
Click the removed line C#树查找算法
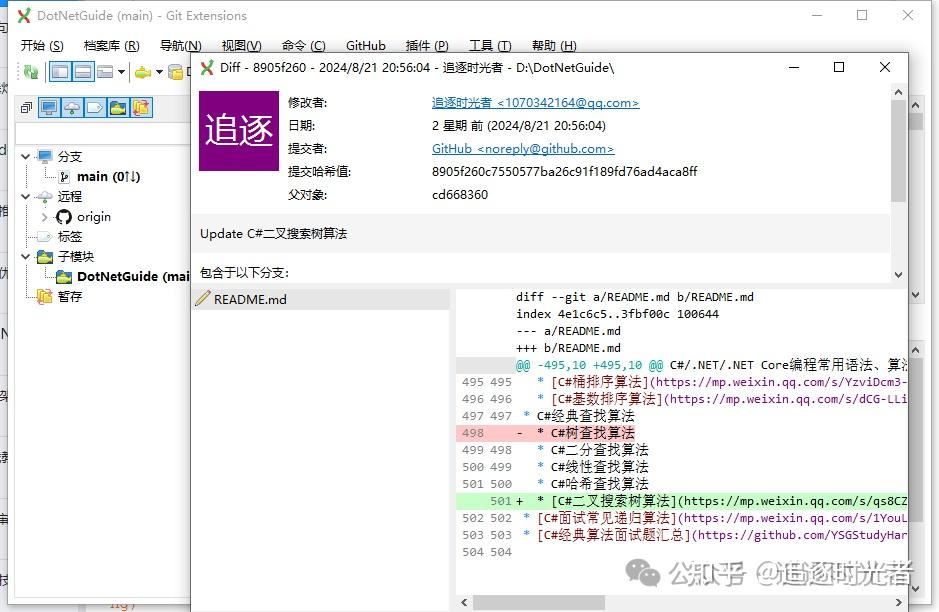pyautogui.click(x=592, y=433)
